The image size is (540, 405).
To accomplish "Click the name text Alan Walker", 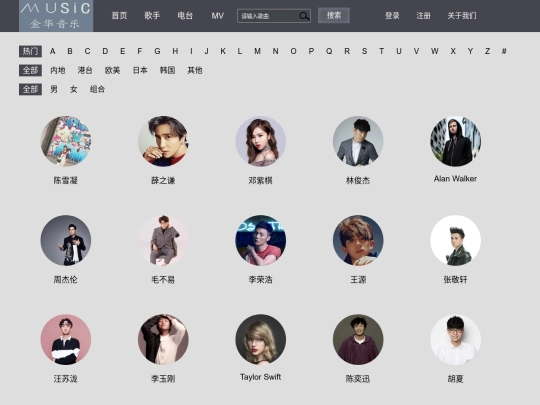I will [x=455, y=179].
